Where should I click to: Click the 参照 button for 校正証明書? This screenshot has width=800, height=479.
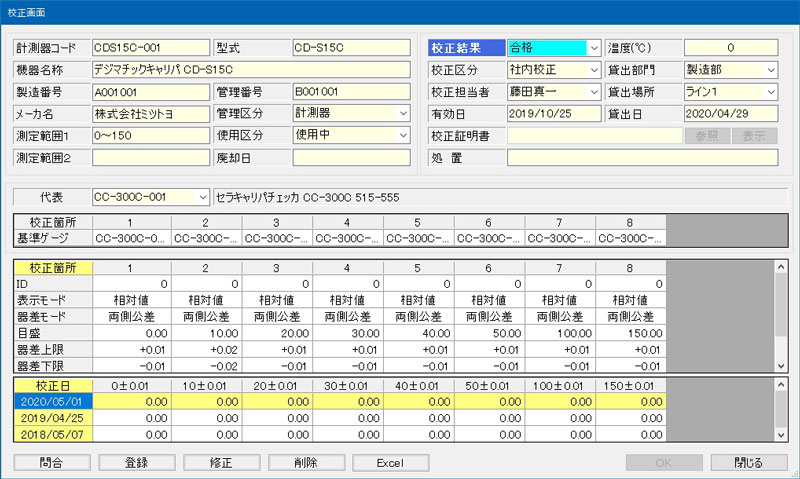tap(707, 136)
